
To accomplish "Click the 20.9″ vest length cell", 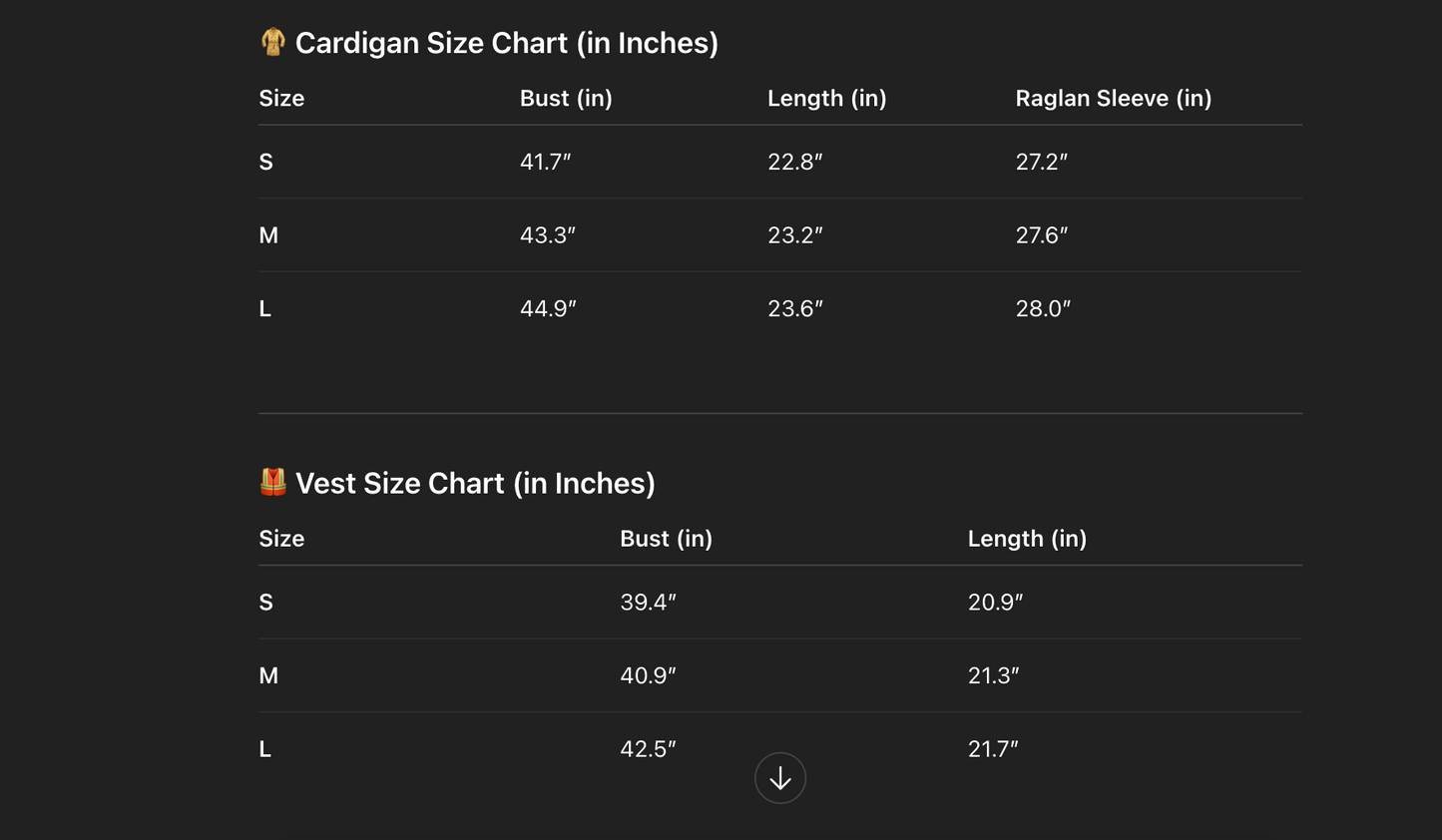I will [995, 603].
